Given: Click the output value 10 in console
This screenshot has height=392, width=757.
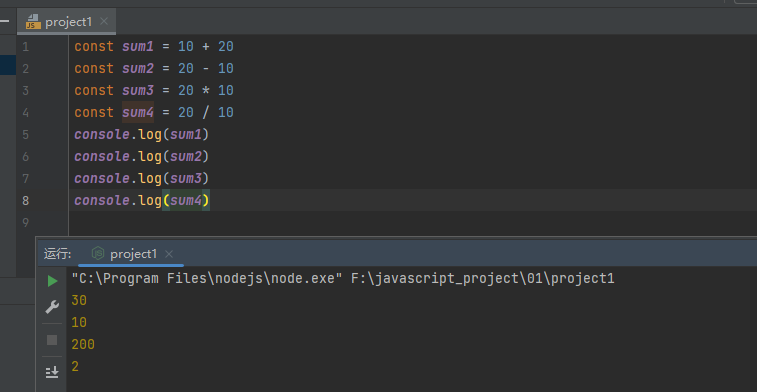Looking at the screenshot, I should (x=79, y=322).
